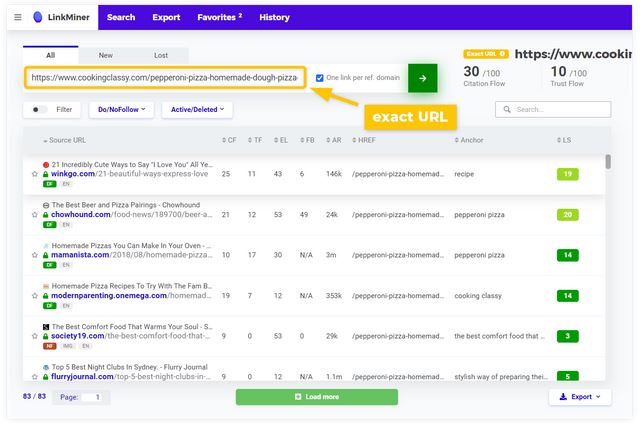
Task: Click the winkgo.com secure lock icon
Action: coord(46,174)
